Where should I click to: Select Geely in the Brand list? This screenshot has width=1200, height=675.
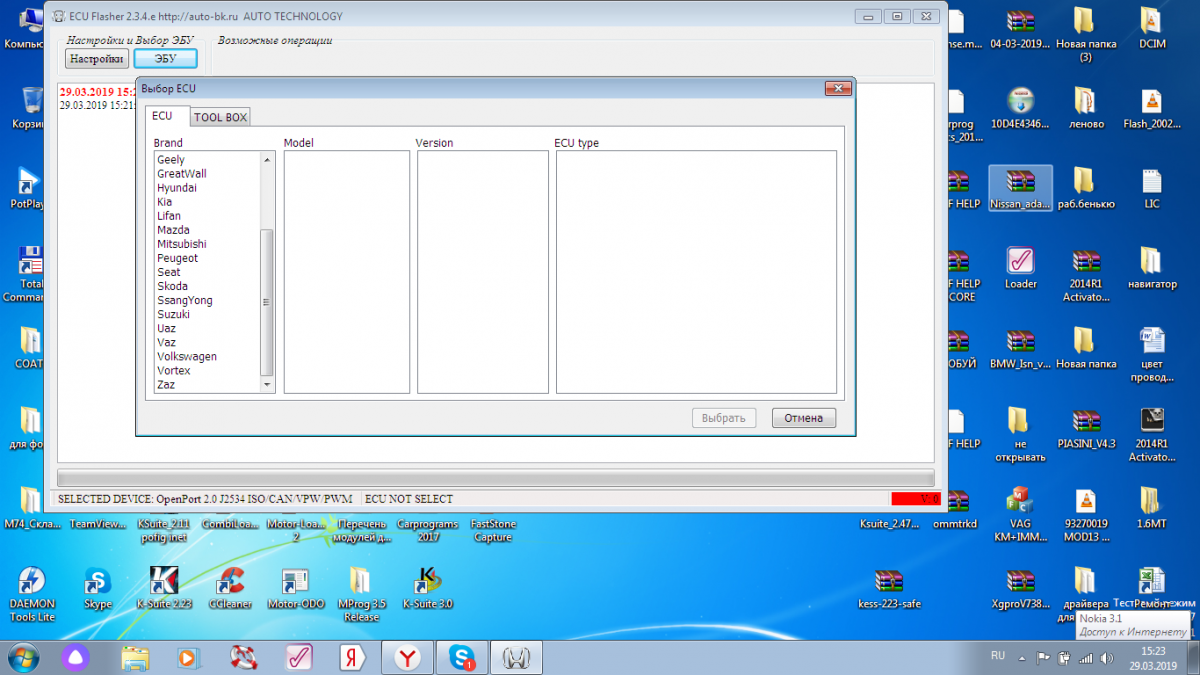(171, 160)
